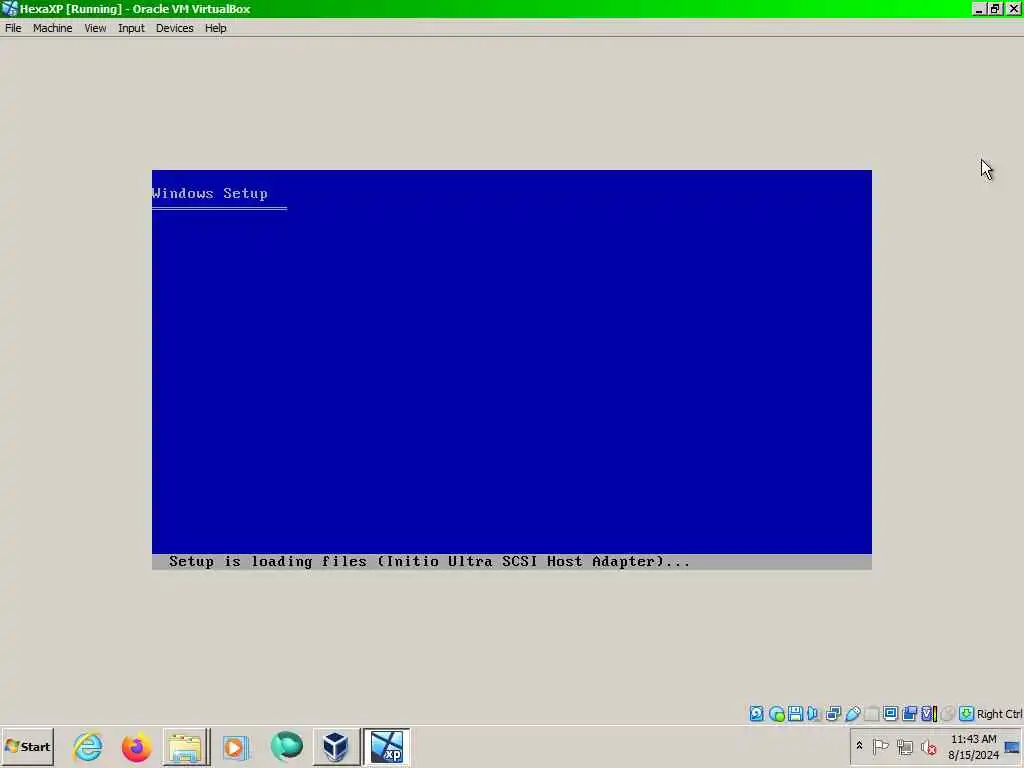Select the HexaXP VM taskbar button

coord(386,747)
